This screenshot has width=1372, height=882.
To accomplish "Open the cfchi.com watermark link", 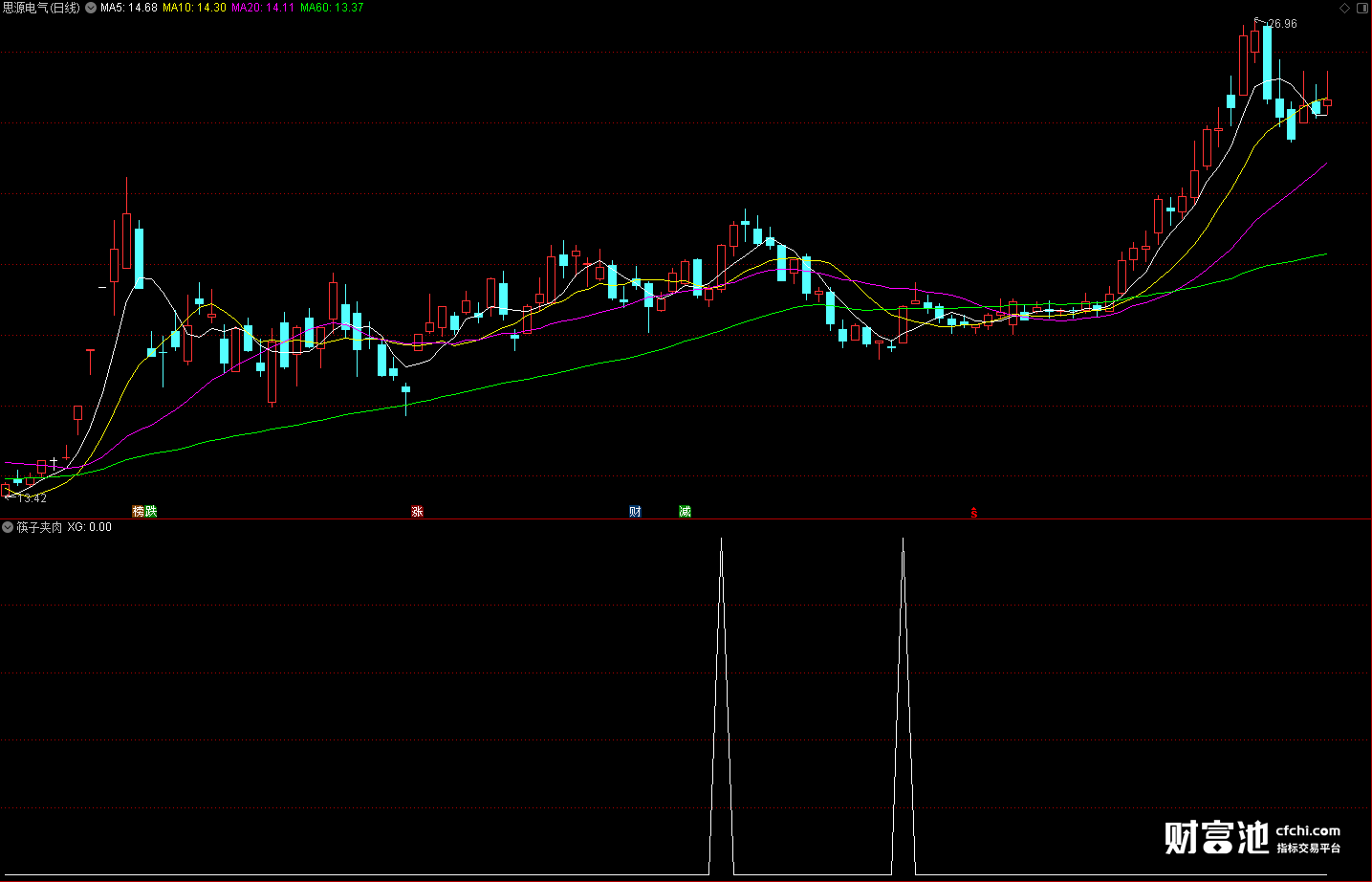I will [x=1308, y=830].
